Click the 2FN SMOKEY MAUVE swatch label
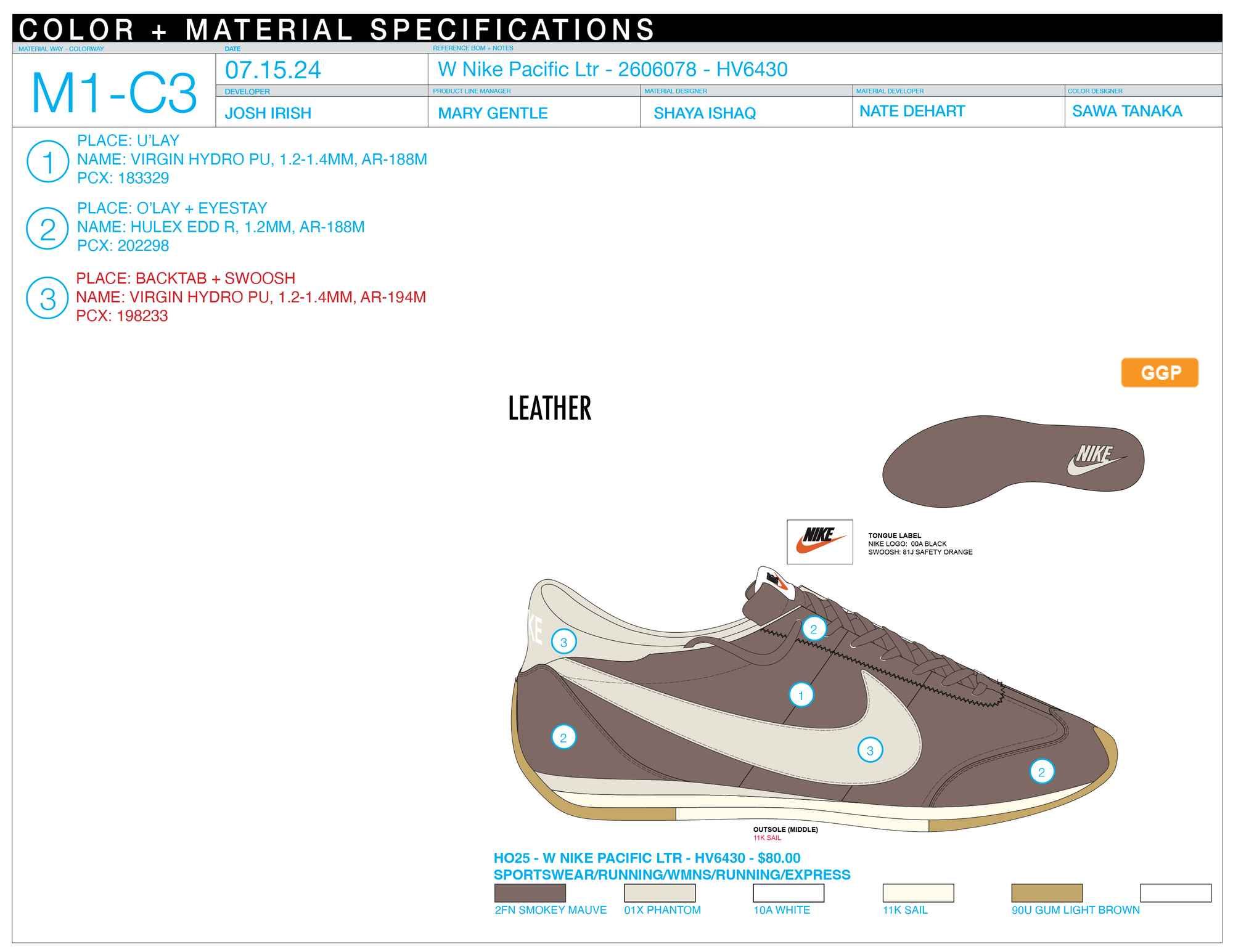The image size is (1233, 952). coord(551,910)
